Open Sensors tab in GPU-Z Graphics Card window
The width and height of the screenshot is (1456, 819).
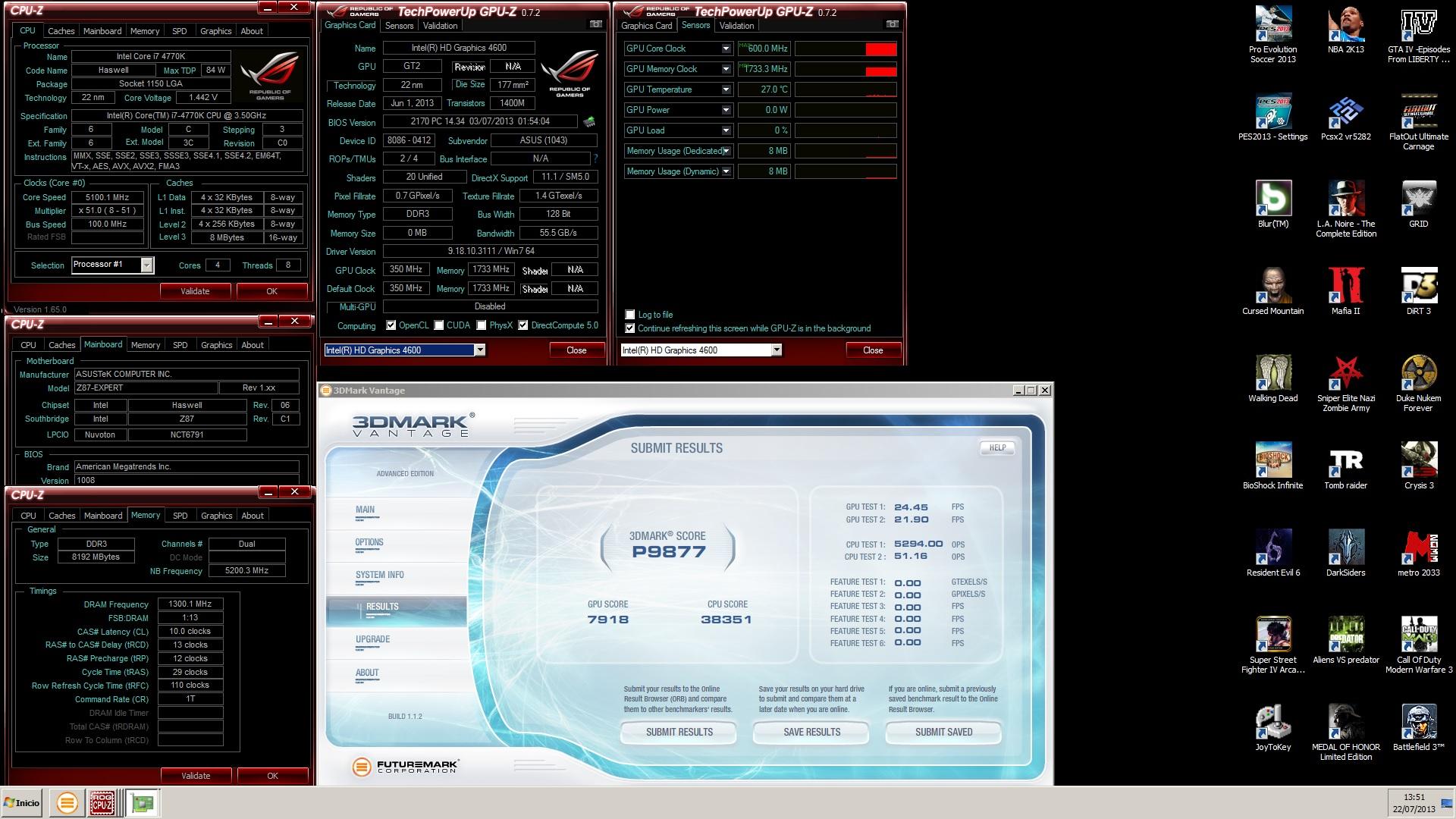tap(399, 26)
